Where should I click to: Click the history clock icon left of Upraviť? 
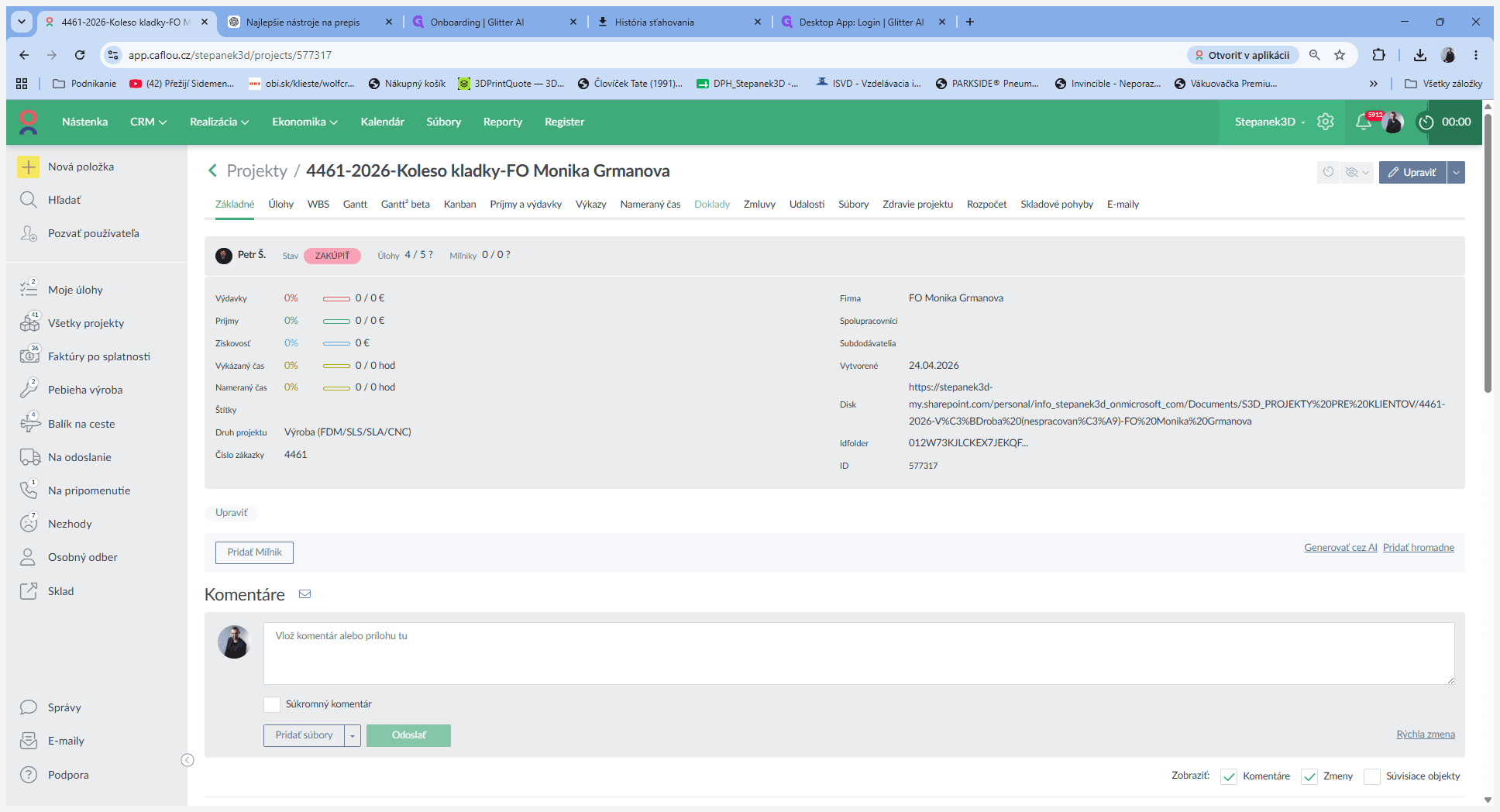[x=1329, y=172]
